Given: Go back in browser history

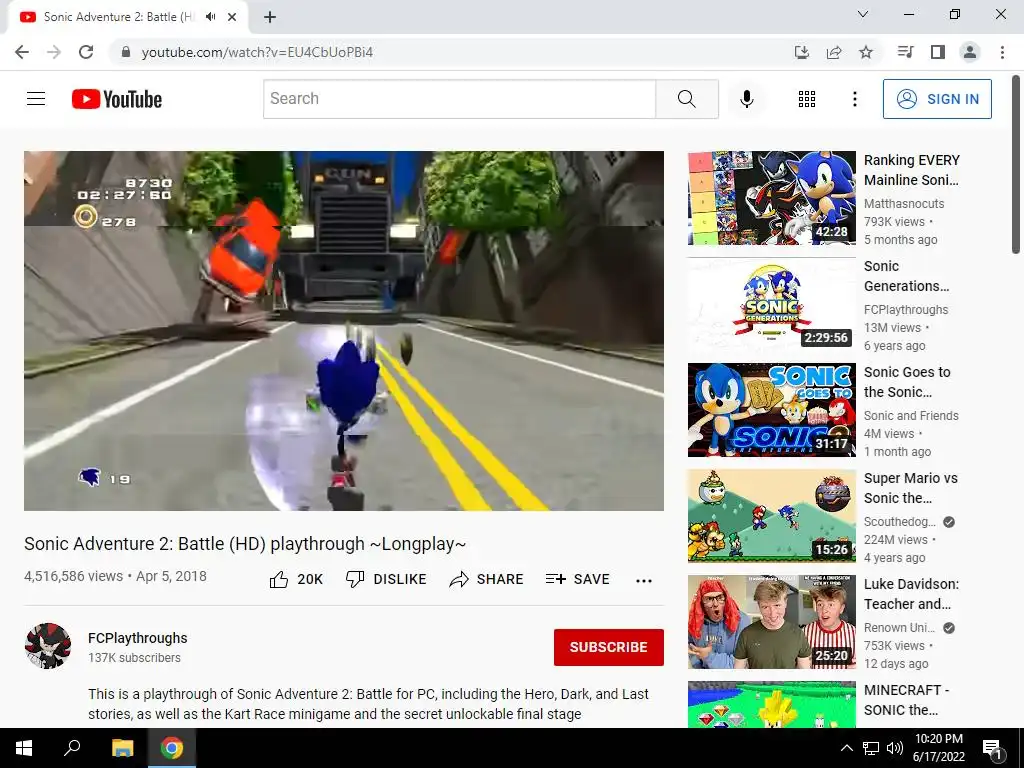Looking at the screenshot, I should coord(22,52).
